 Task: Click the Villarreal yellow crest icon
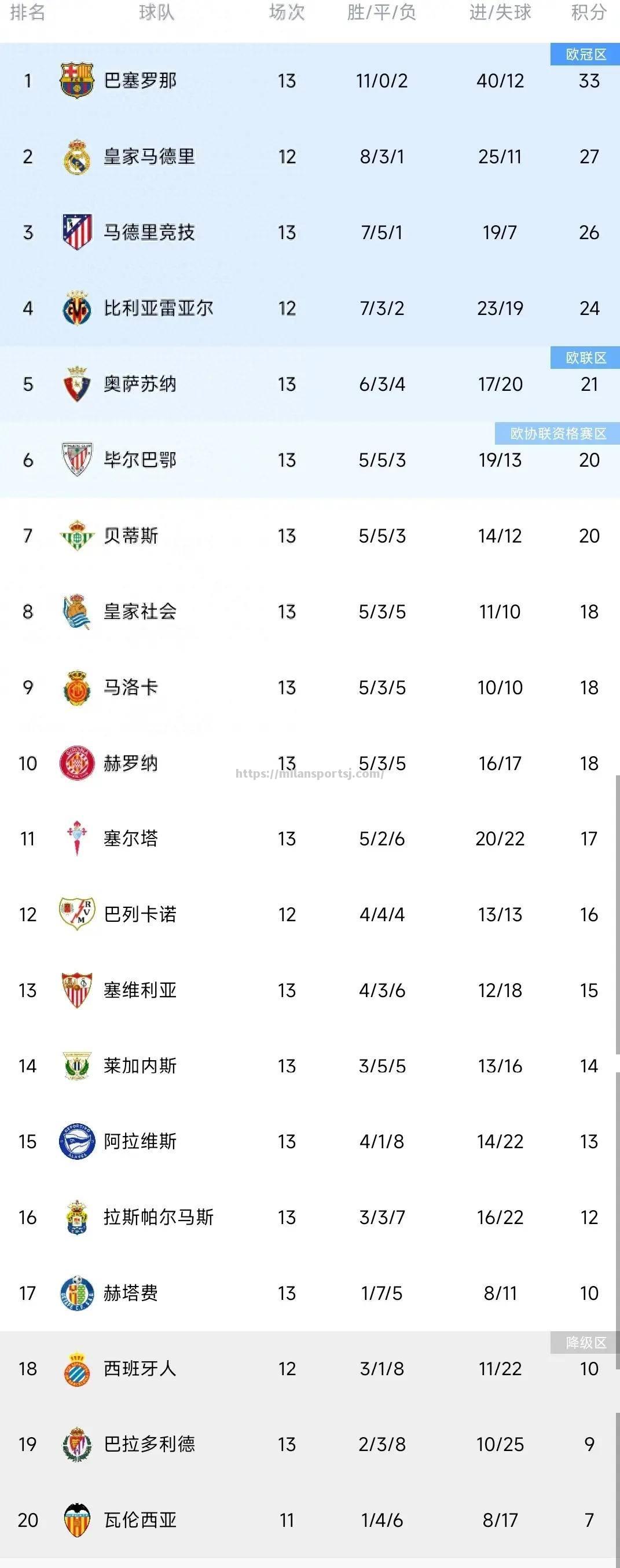(76, 308)
